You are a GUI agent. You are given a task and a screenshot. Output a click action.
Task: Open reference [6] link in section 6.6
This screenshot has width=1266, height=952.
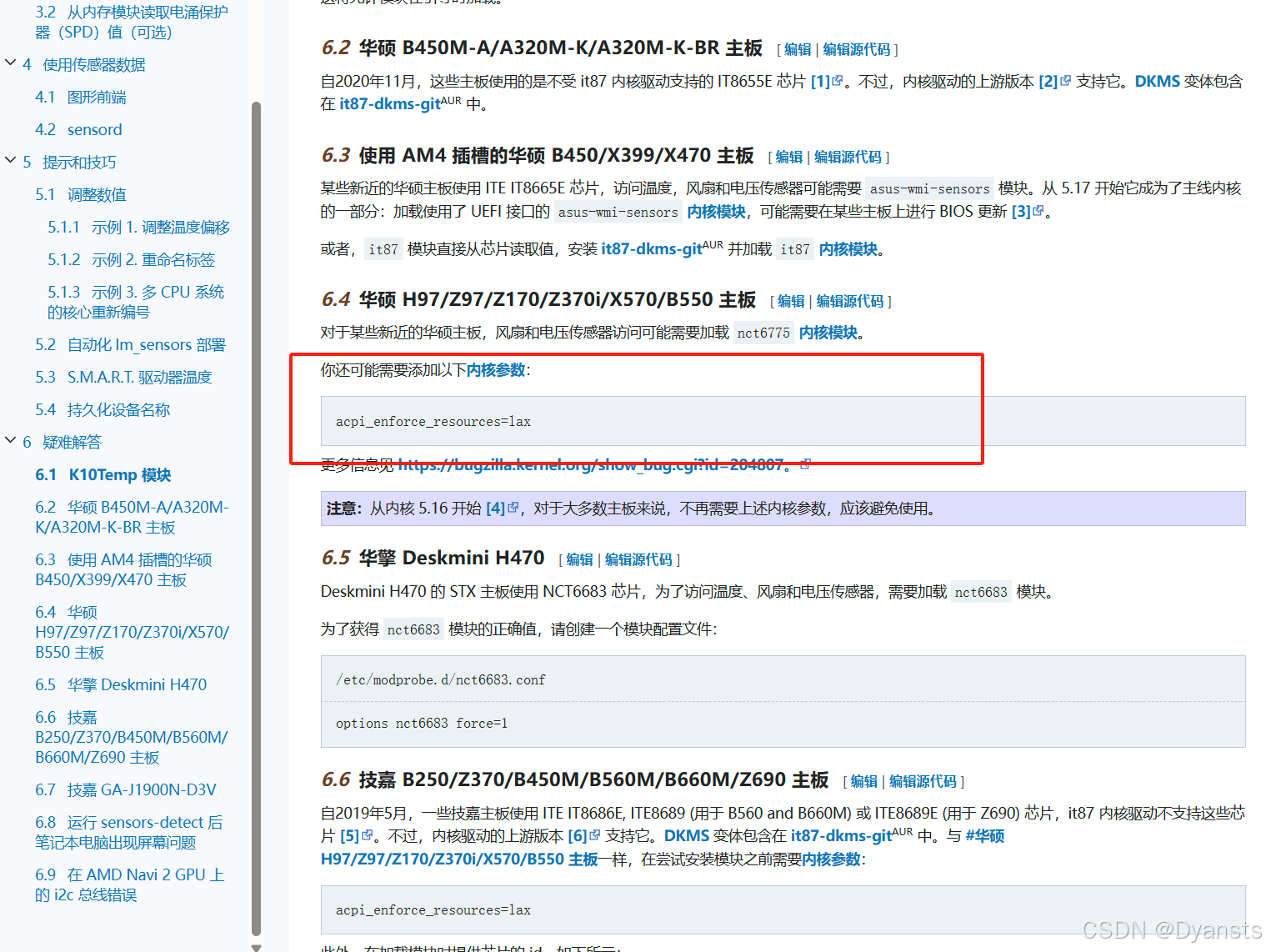583,836
